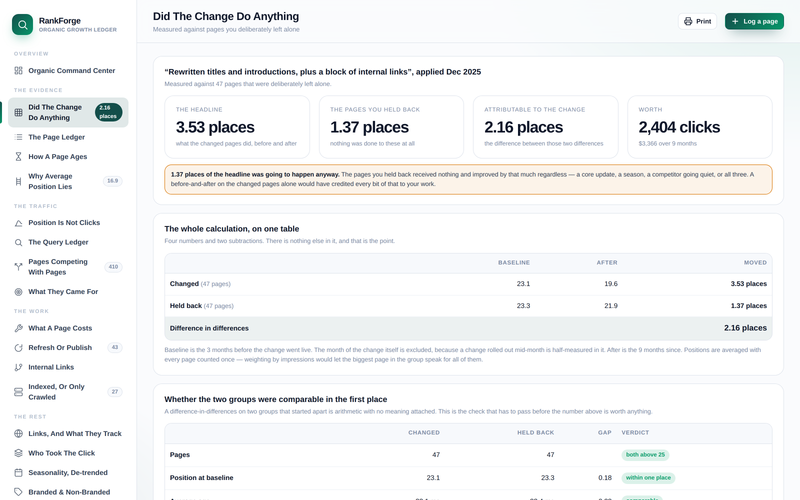Image resolution: width=800 pixels, height=500 pixels.
Task: Open What A Page Costs page
Action: click(68, 328)
